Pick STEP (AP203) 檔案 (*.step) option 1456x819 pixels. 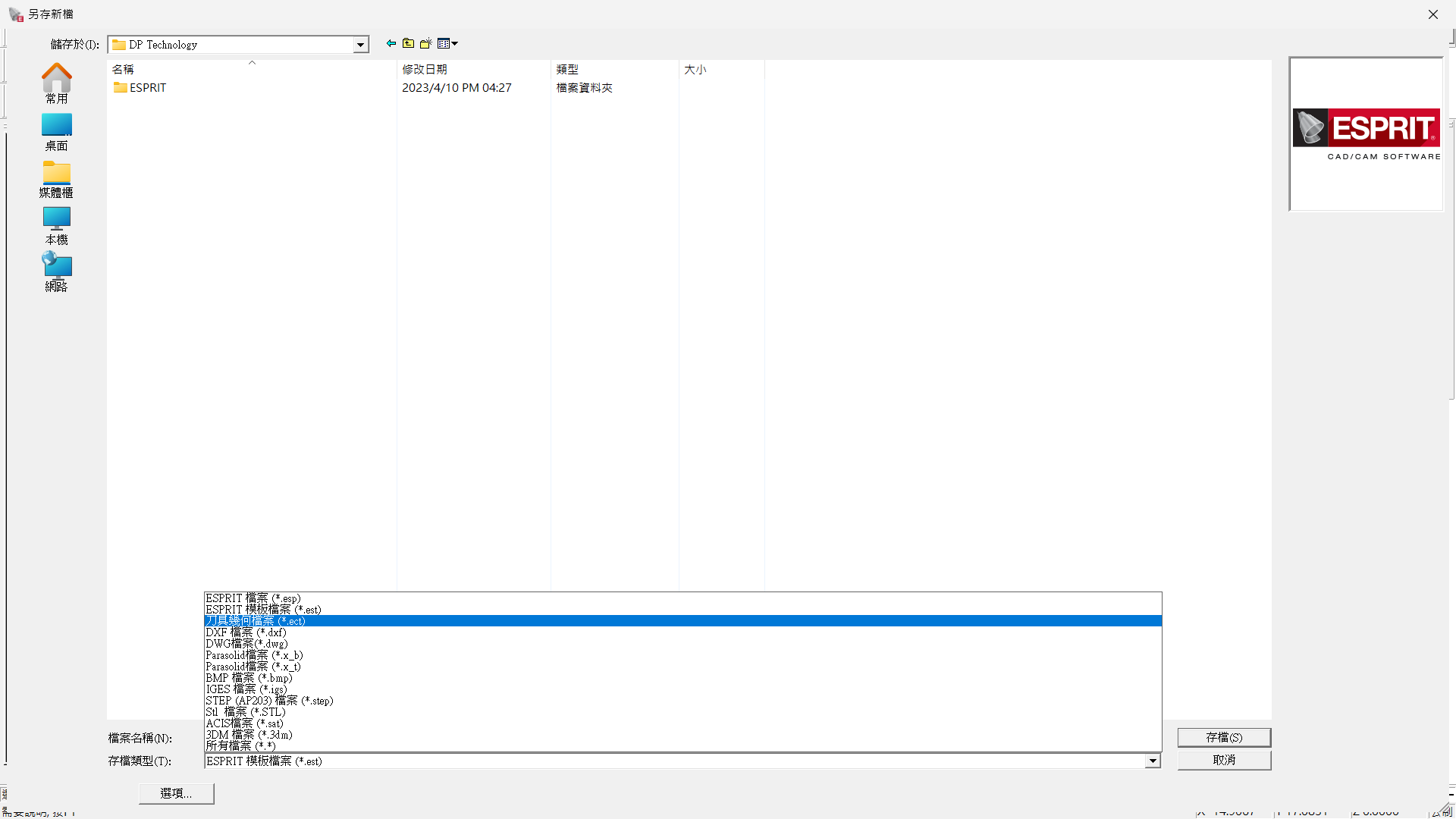(x=269, y=701)
